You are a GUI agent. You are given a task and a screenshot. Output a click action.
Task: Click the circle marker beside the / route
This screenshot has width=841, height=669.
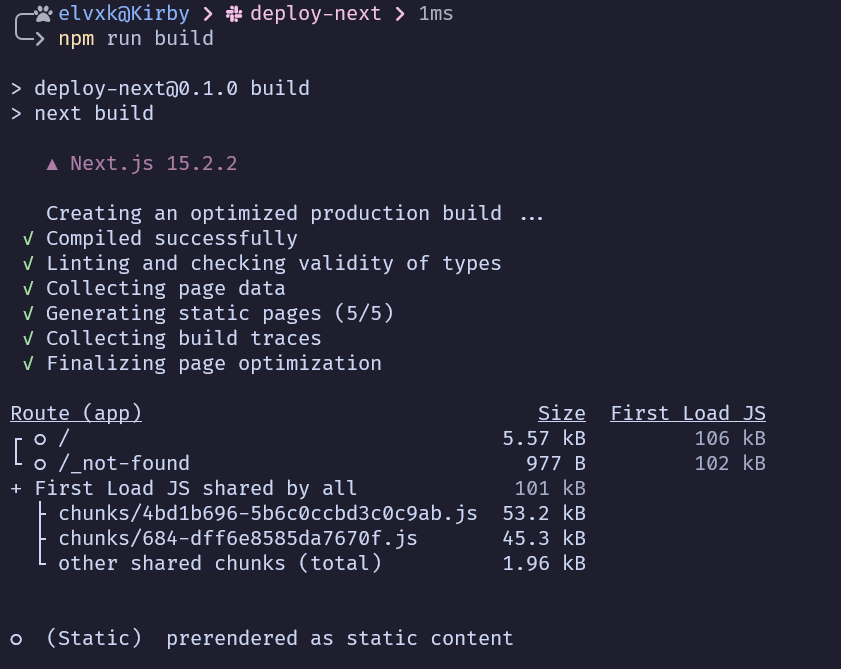pyautogui.click(x=40, y=439)
